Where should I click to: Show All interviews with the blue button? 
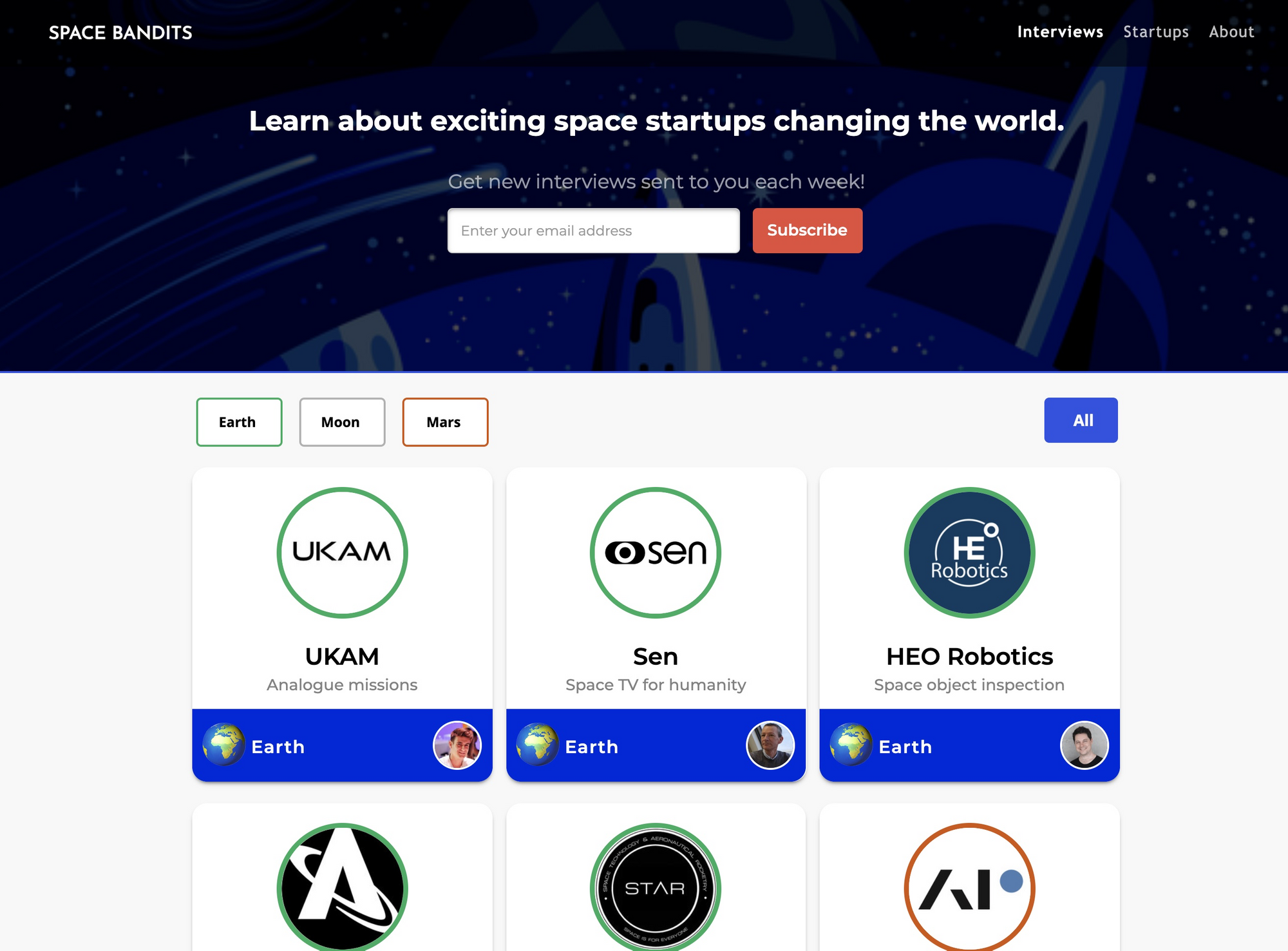pos(1081,420)
